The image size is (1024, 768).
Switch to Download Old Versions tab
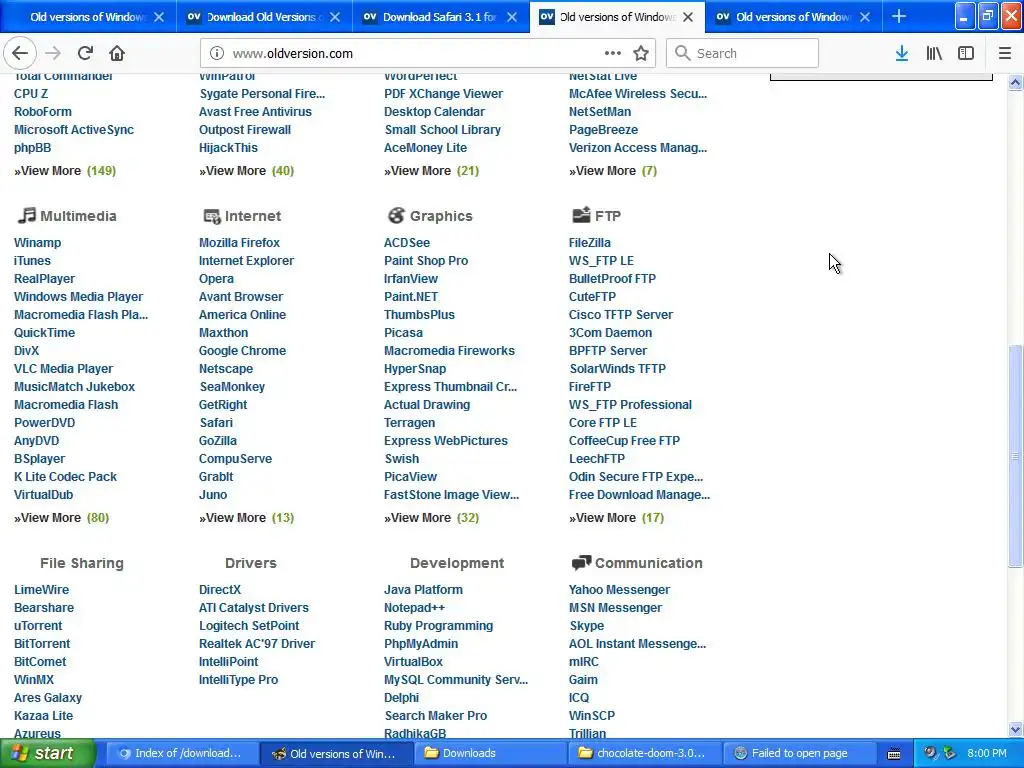[264, 17]
